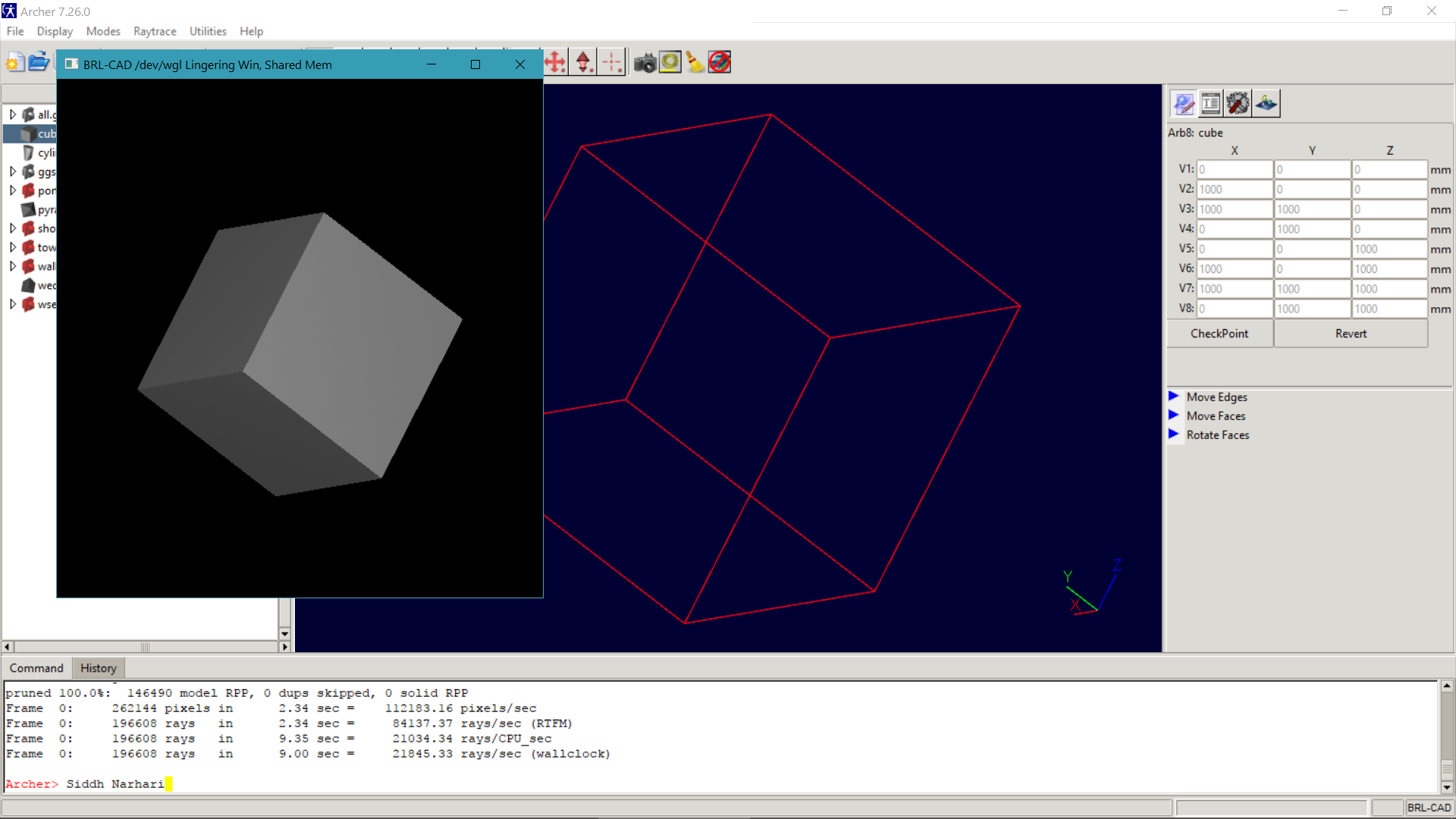Click the camera raytrace icon

(x=645, y=62)
